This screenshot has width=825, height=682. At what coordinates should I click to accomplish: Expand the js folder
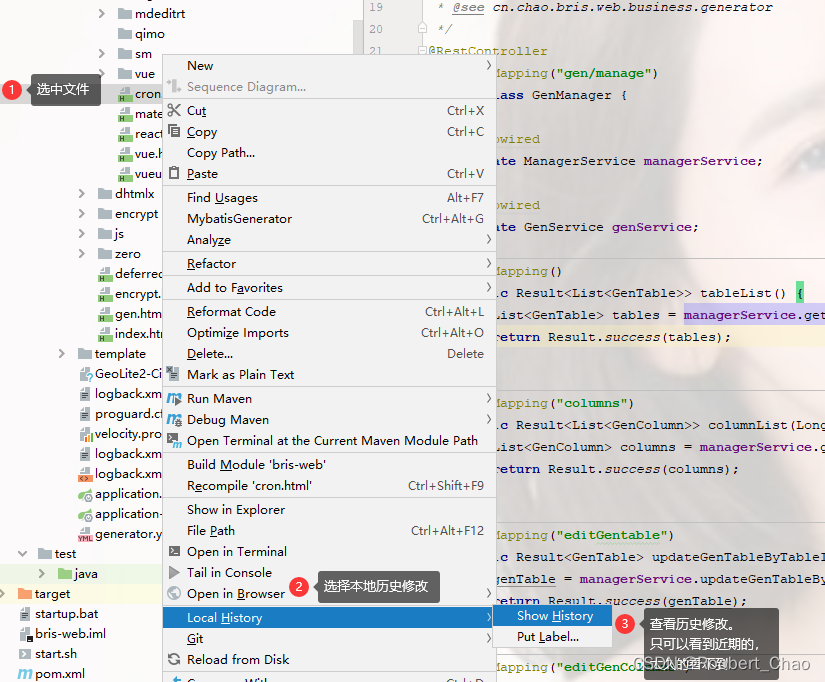click(x=82, y=234)
